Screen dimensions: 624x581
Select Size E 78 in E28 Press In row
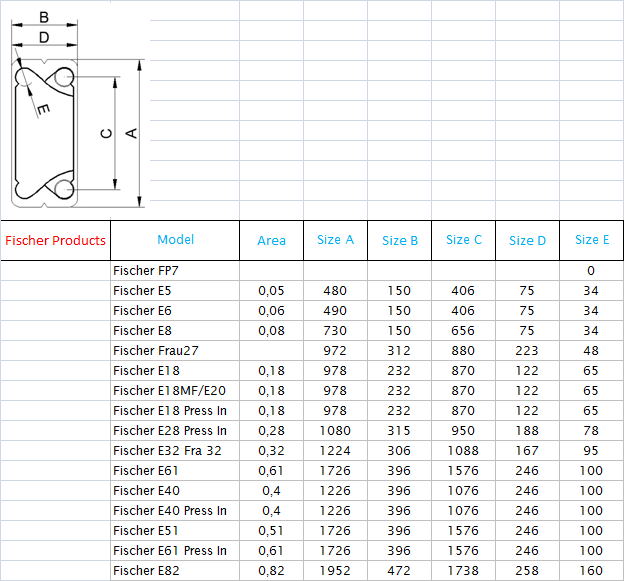point(591,431)
